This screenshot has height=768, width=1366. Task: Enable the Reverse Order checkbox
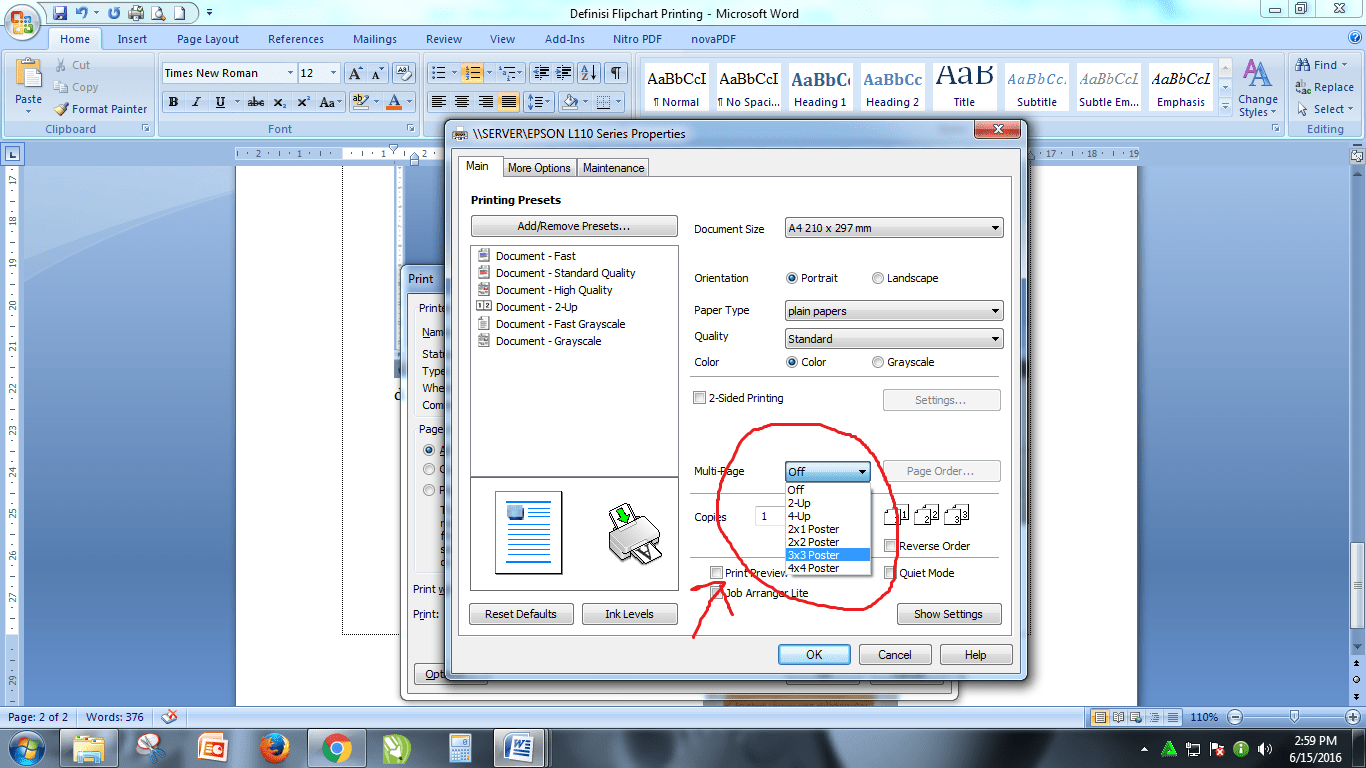tap(890, 546)
